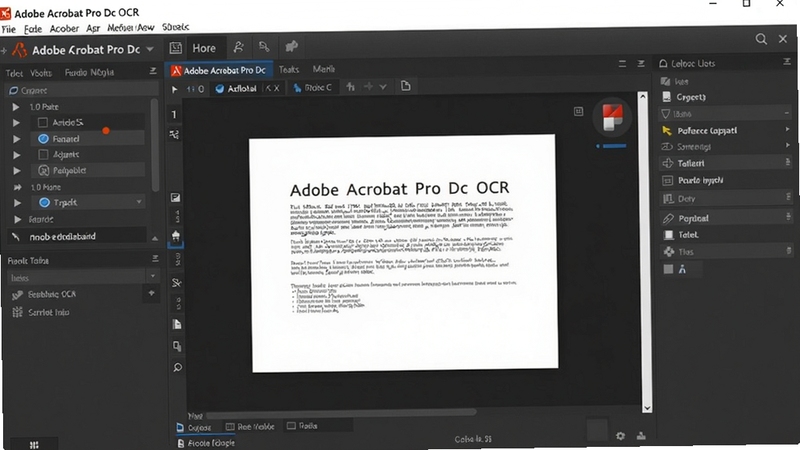Screen dimensions: 800x450
Task: Click the copy pages icon in vertical tool strip
Action: (x=177, y=346)
